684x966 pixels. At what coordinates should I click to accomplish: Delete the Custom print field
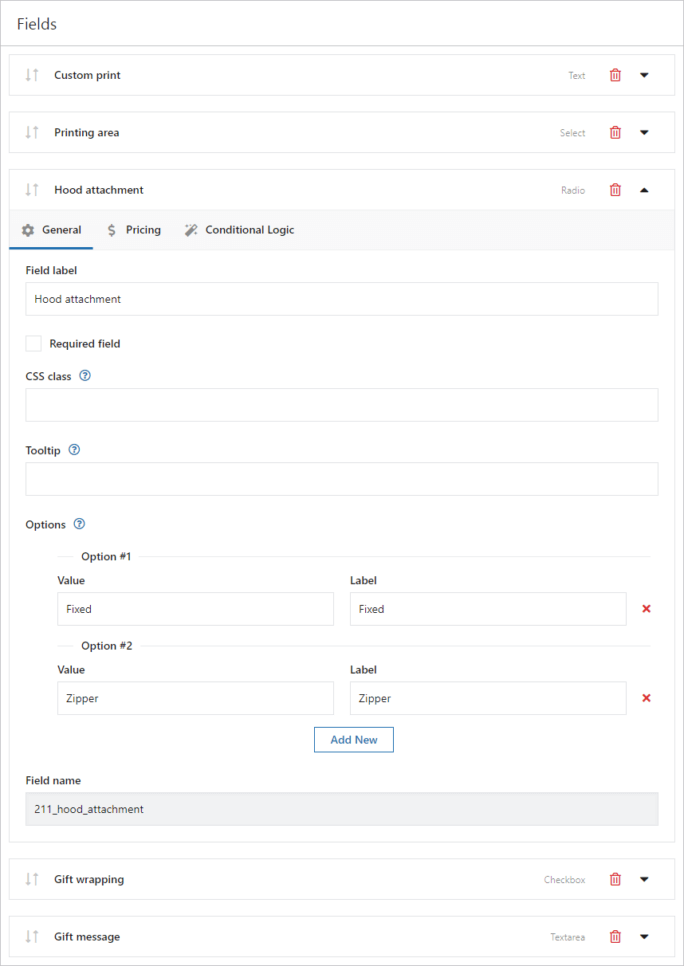tap(615, 75)
